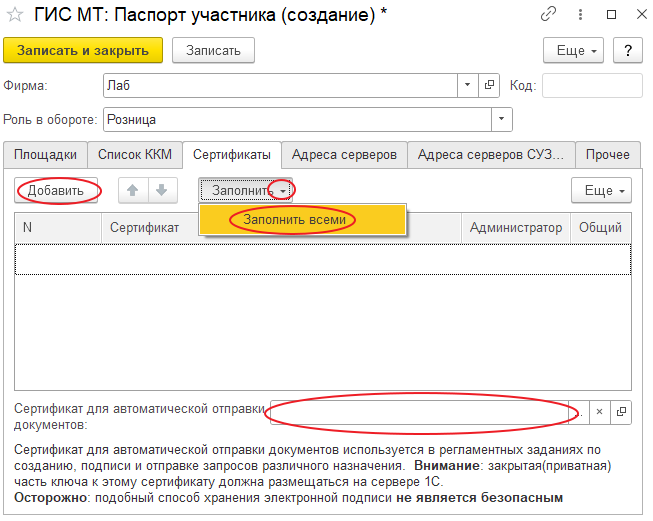Expand the Роль в обороте dropdown

(500, 120)
